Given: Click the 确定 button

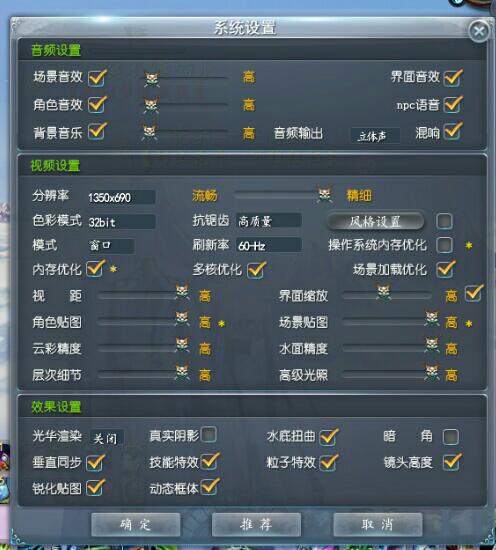Looking at the screenshot, I should click(136, 525).
